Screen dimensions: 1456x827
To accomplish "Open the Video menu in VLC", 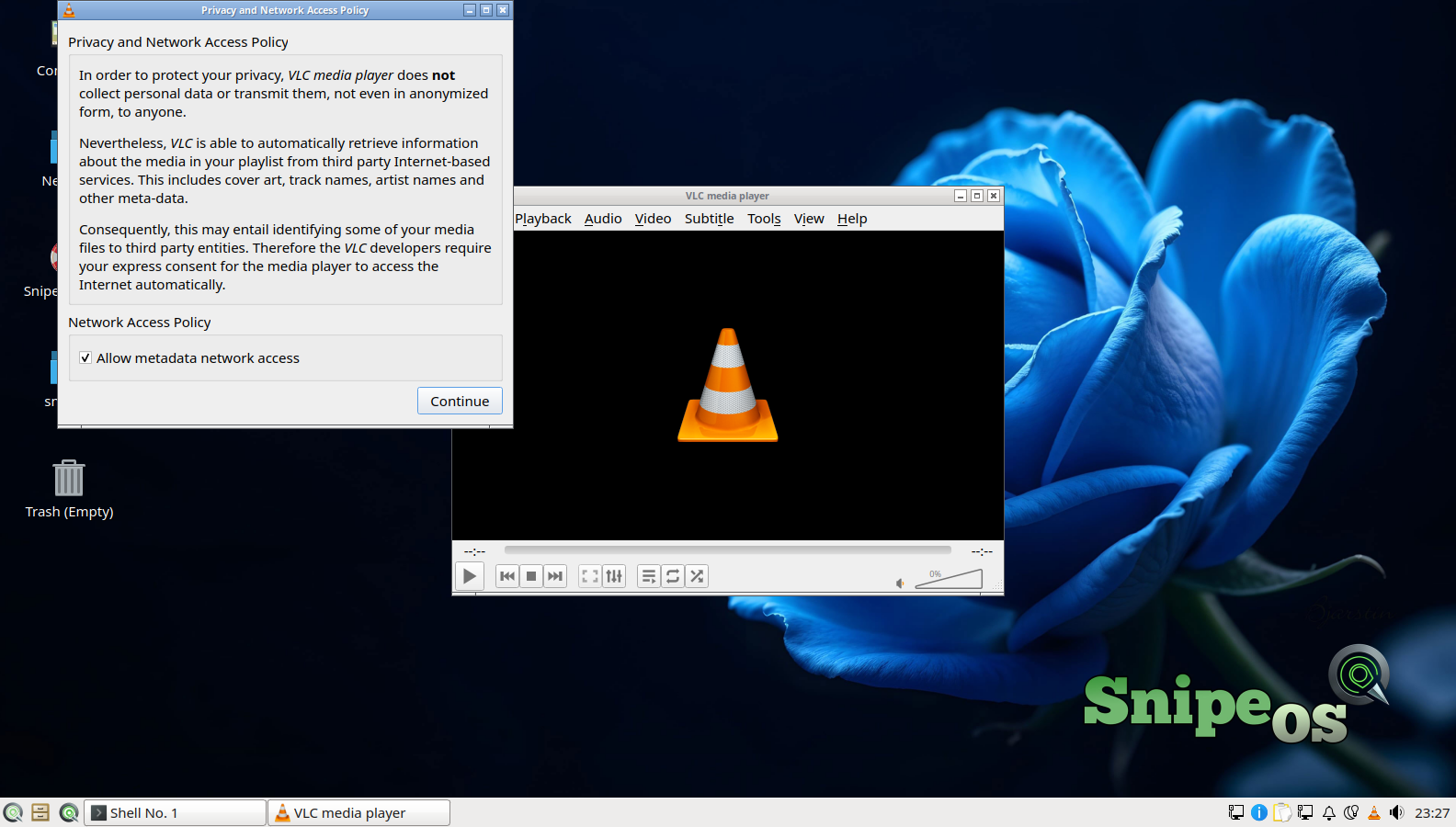I will (x=653, y=219).
